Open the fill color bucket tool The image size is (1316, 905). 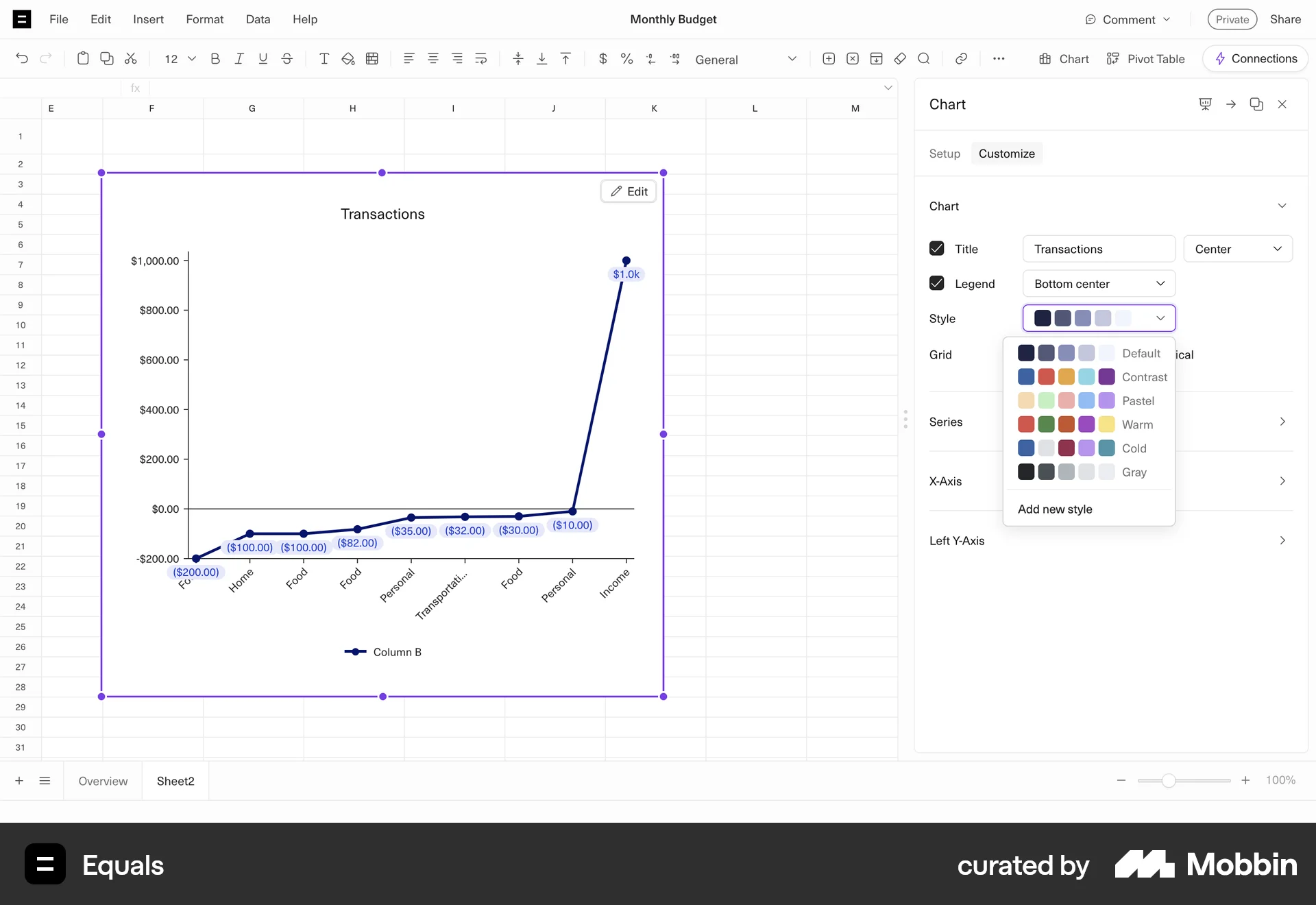(348, 59)
